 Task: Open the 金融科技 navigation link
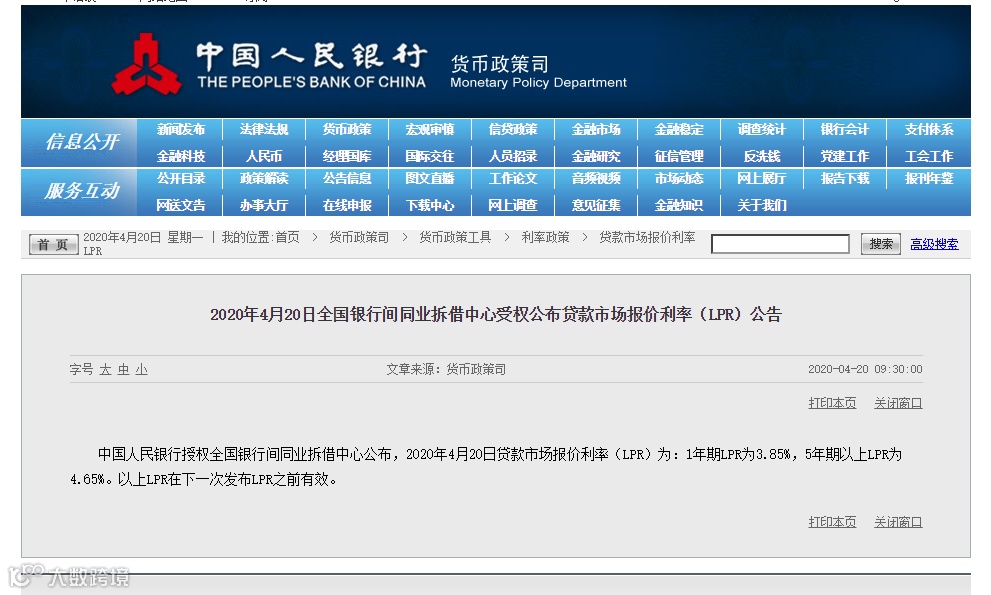[181, 156]
